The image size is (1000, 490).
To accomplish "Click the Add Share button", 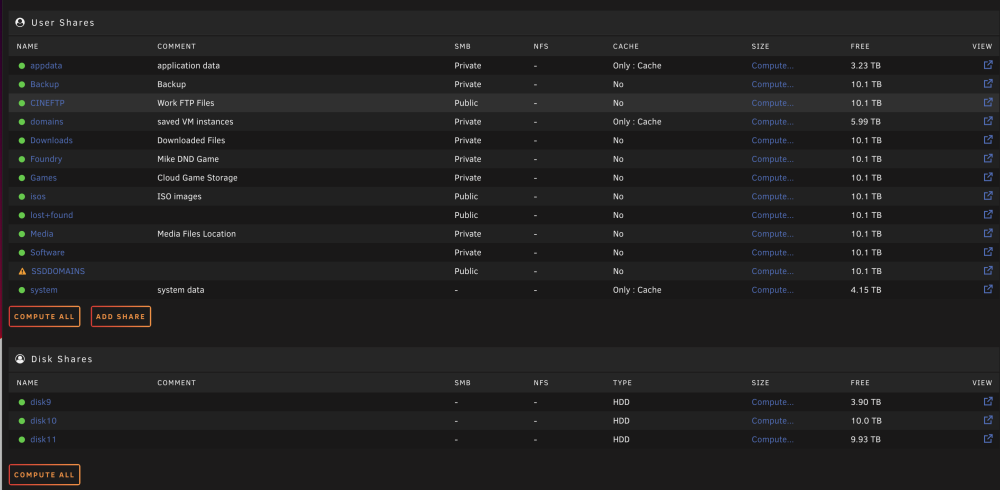I will tap(121, 316).
